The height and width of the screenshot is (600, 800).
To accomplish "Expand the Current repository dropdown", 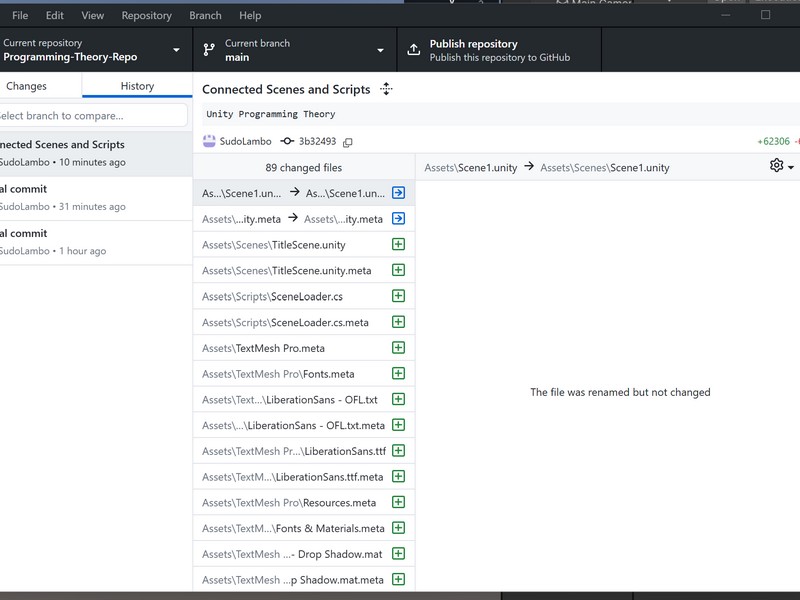I will click(x=92, y=50).
